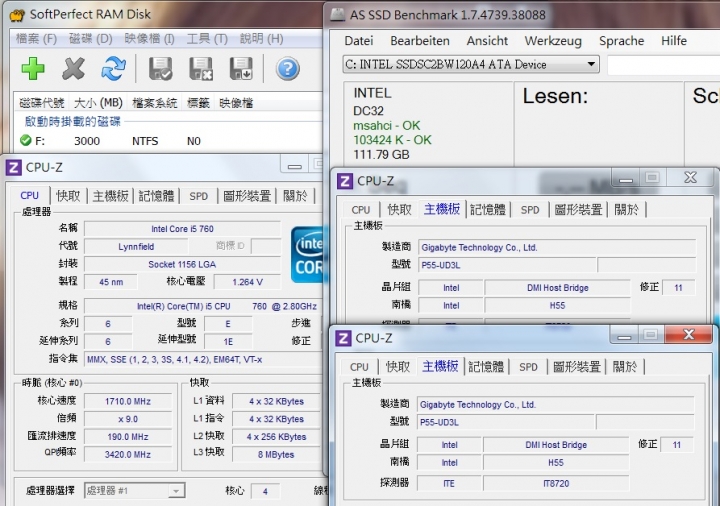Click the Z logo of the bottom-right CPU-Z window
Screen dimensions: 720x506
(343, 338)
